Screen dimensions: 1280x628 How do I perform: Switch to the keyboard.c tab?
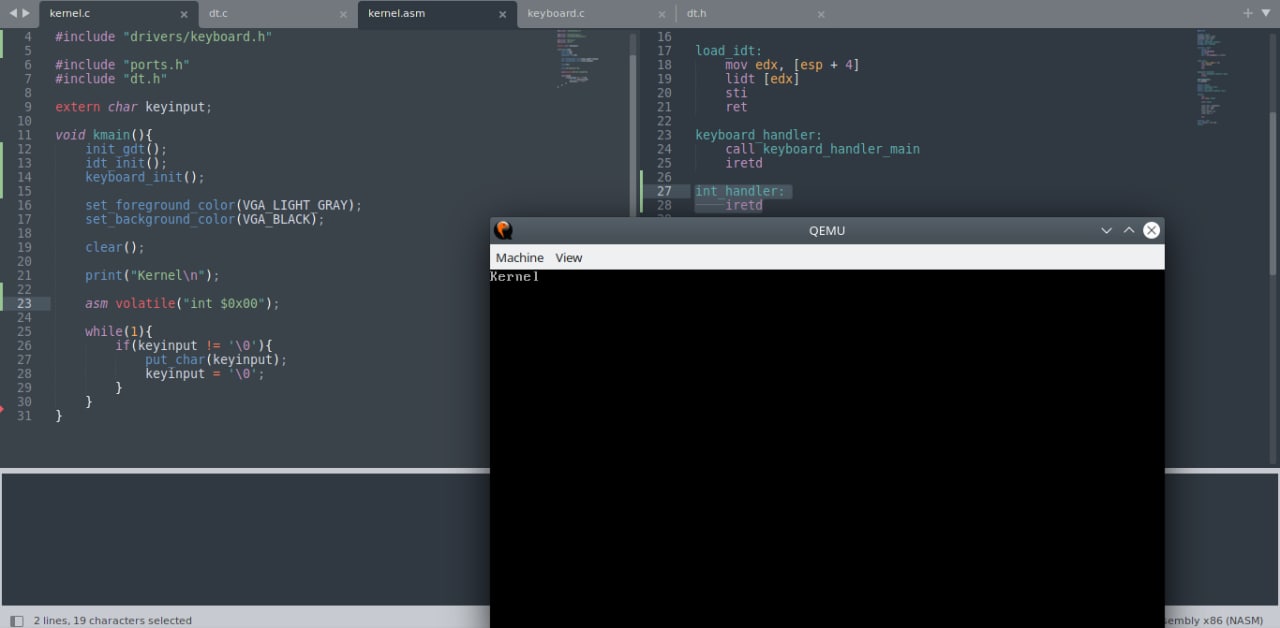click(555, 14)
